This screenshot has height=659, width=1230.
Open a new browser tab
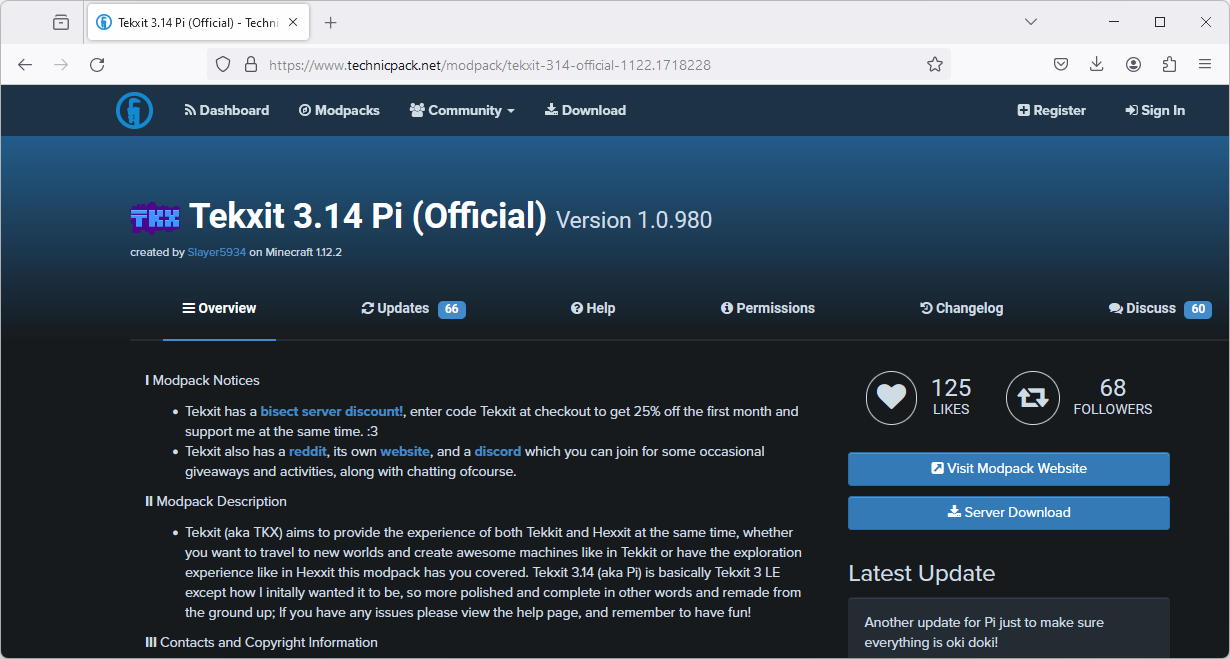(330, 21)
